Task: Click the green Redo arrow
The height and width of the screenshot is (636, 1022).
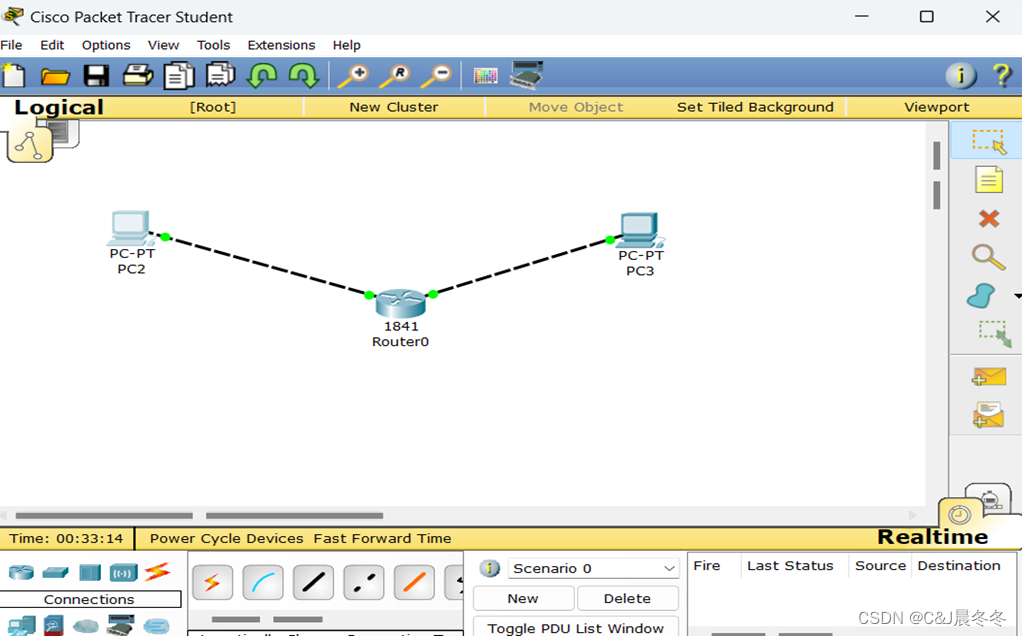Action: click(x=304, y=76)
